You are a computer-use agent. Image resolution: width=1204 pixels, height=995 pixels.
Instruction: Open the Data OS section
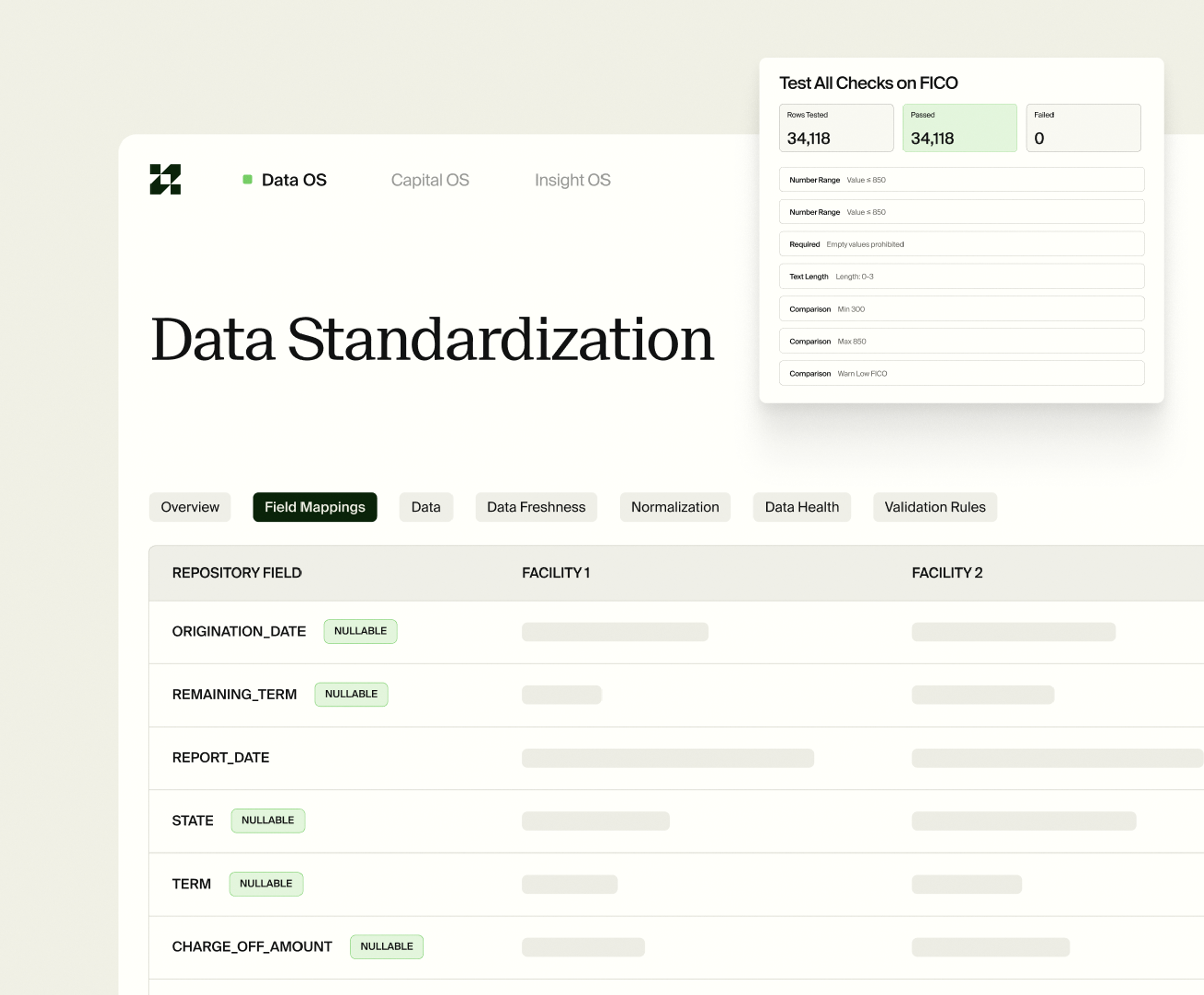294,180
